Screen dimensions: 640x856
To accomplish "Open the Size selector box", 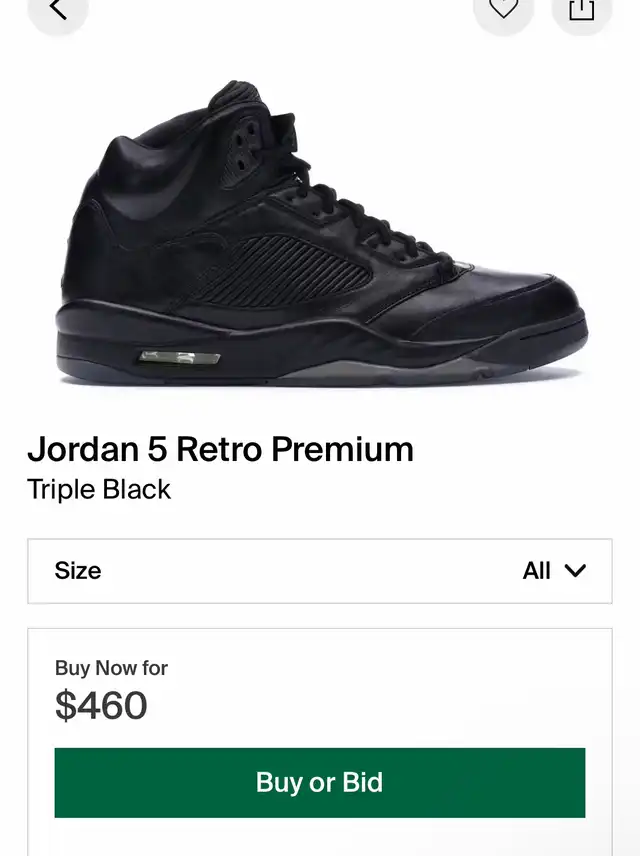I will pyautogui.click(x=320, y=571).
